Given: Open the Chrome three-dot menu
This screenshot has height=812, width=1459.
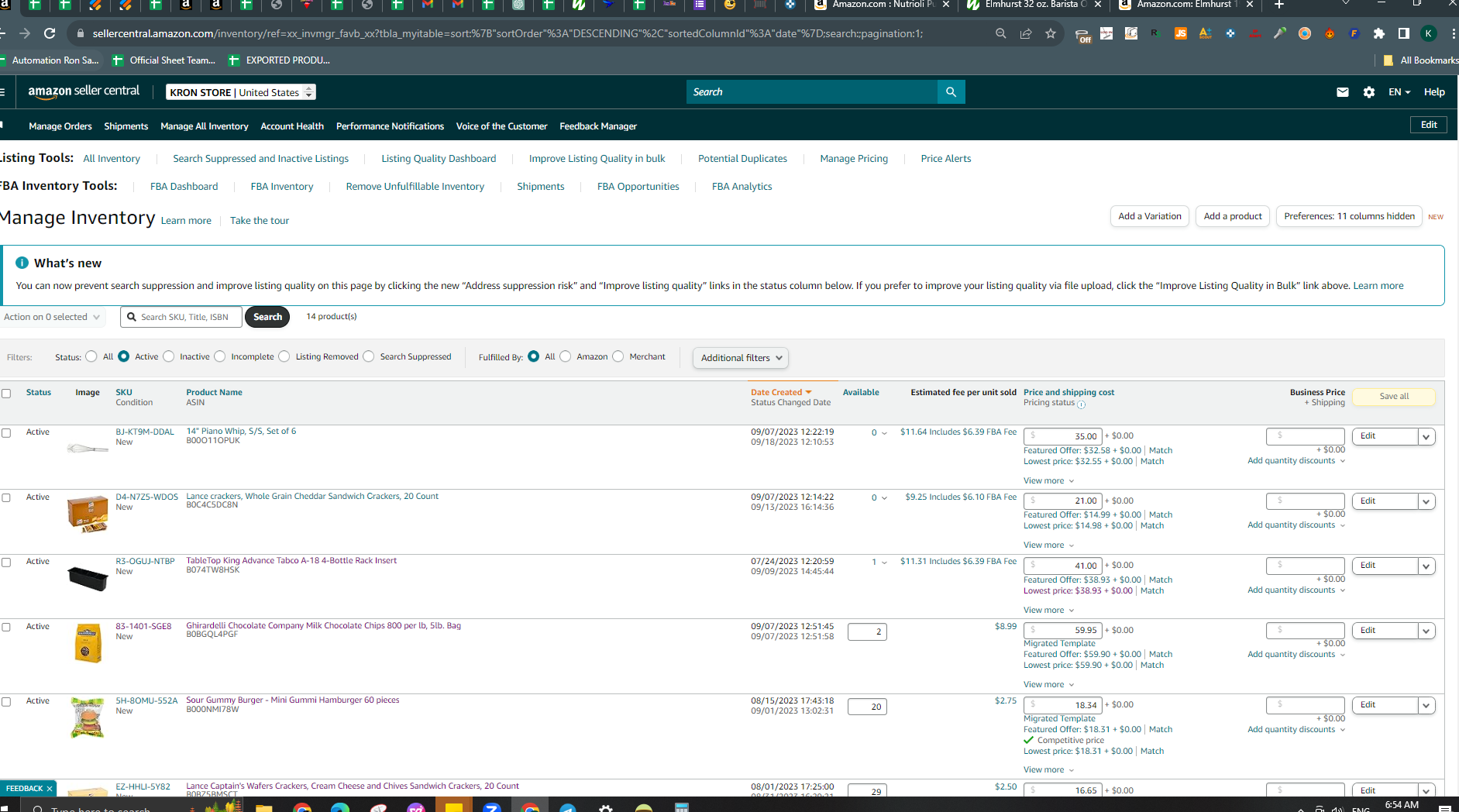Looking at the screenshot, I should pyautogui.click(x=1453, y=33).
